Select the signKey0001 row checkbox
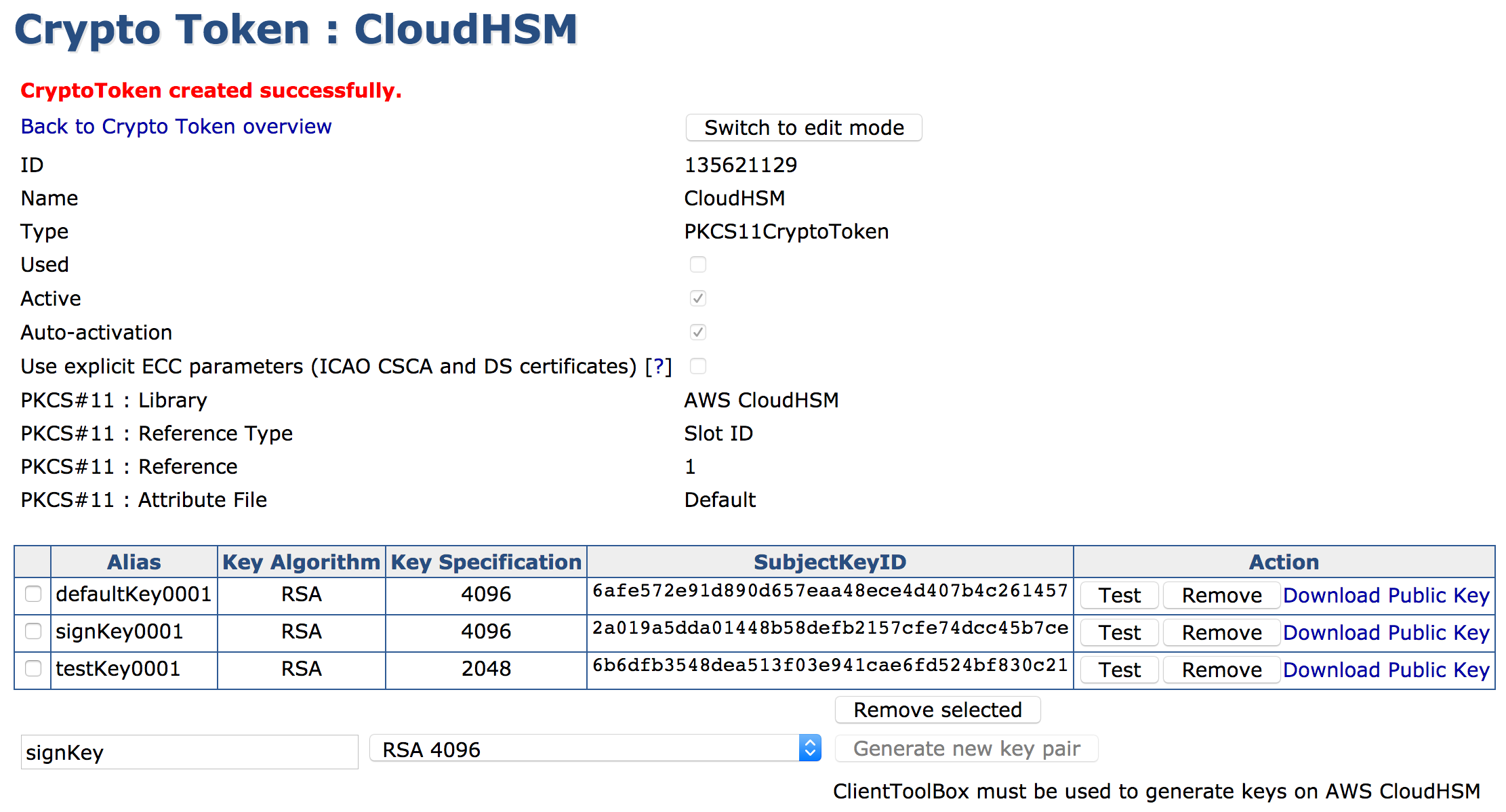The image size is (1506, 812). click(33, 632)
